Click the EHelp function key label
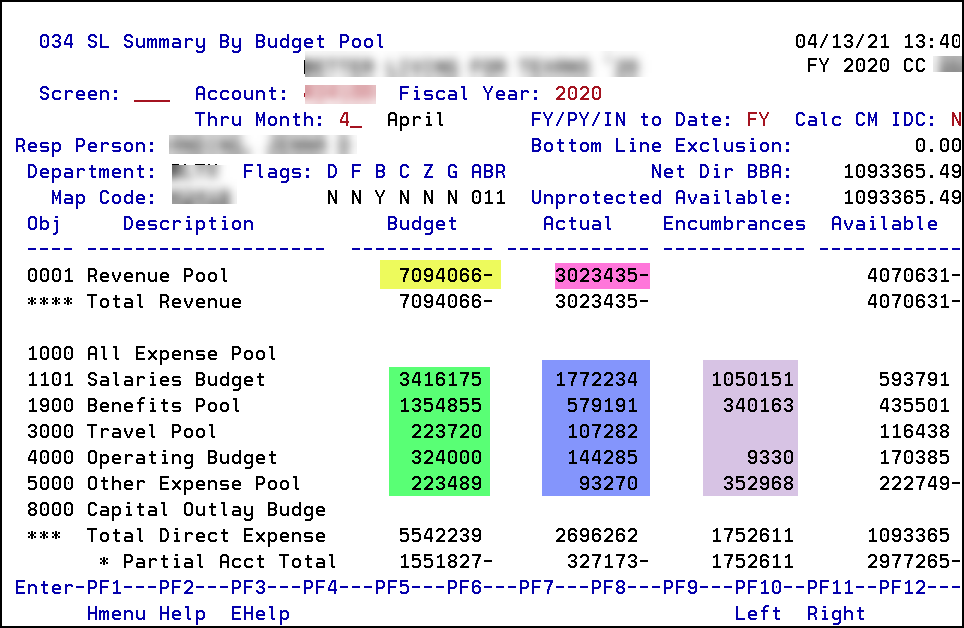The height and width of the screenshot is (628, 964). (260, 613)
